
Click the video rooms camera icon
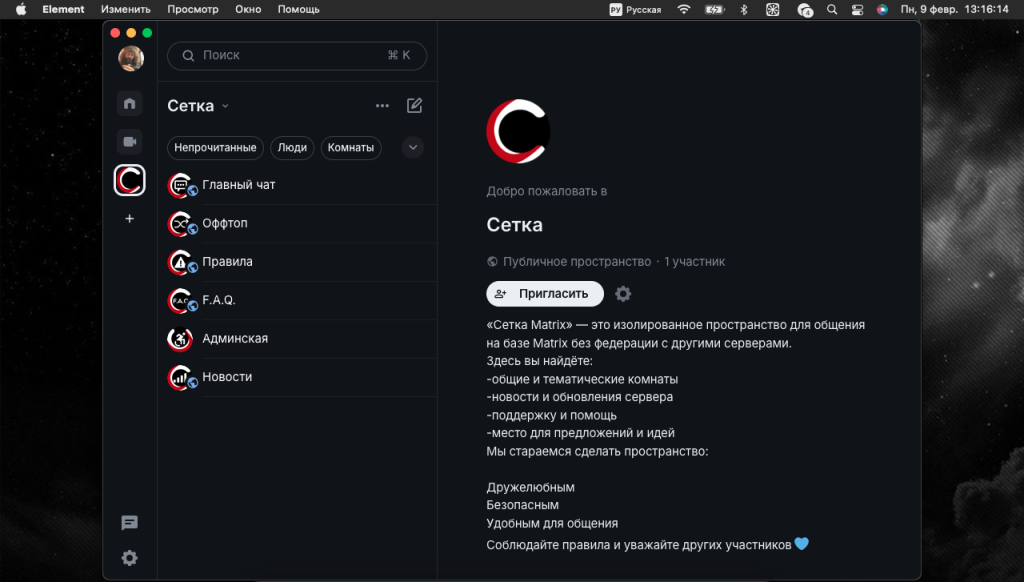(x=129, y=141)
